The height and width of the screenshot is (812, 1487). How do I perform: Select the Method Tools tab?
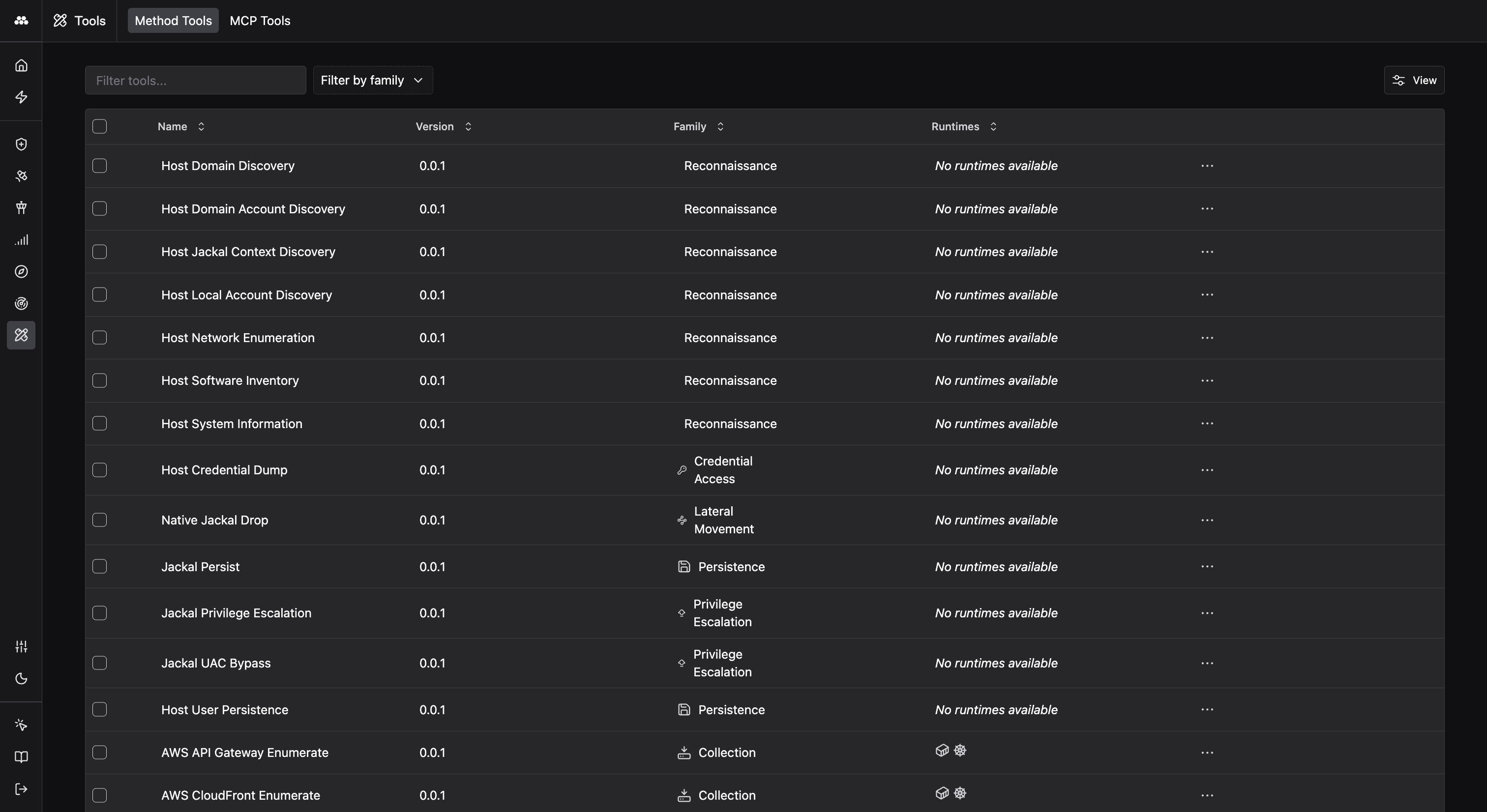coord(173,20)
